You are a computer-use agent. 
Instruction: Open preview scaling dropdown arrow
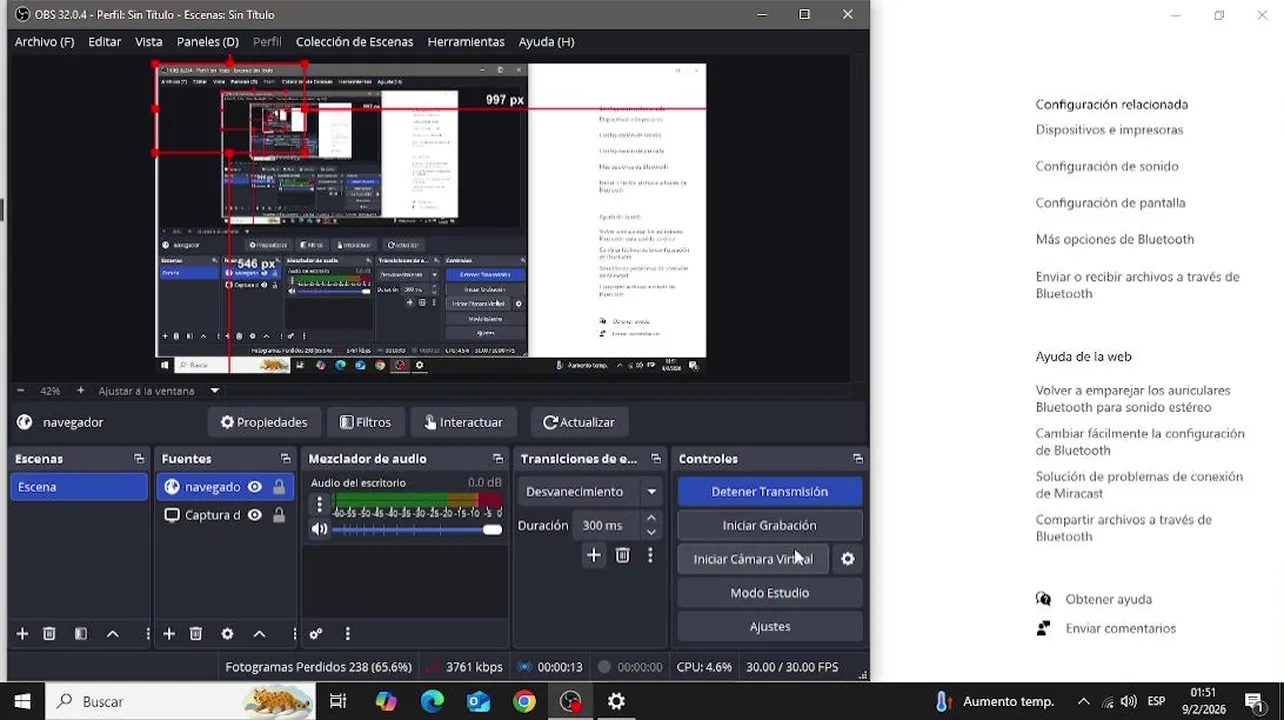point(214,391)
